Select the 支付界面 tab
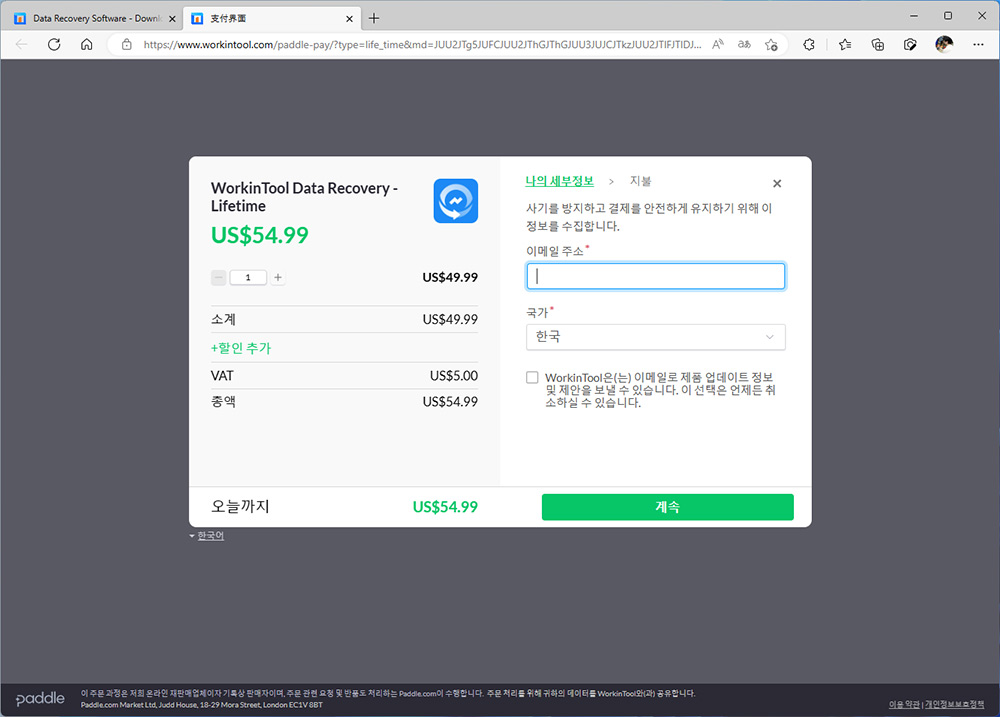The height and width of the screenshot is (717, 1000). click(273, 18)
